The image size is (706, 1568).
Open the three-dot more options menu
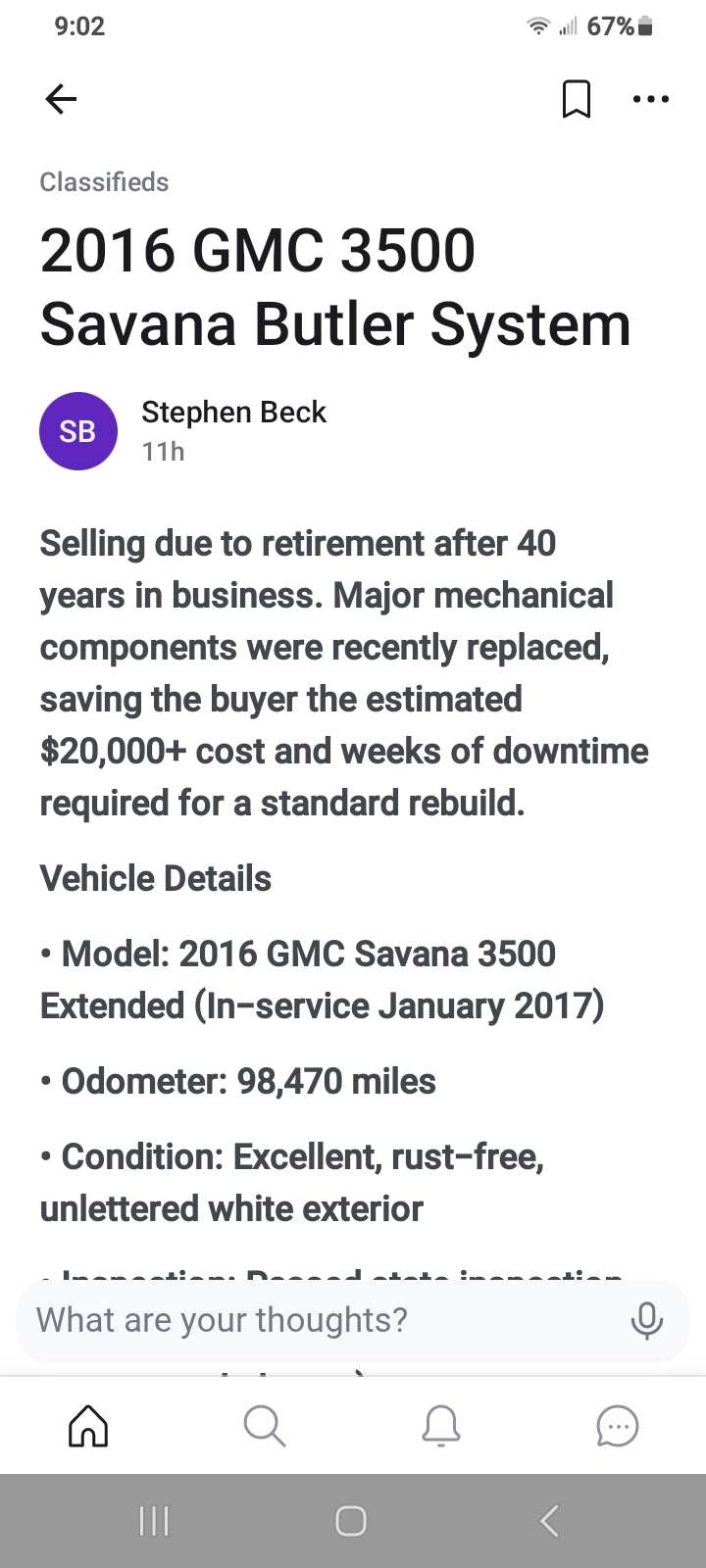(651, 99)
